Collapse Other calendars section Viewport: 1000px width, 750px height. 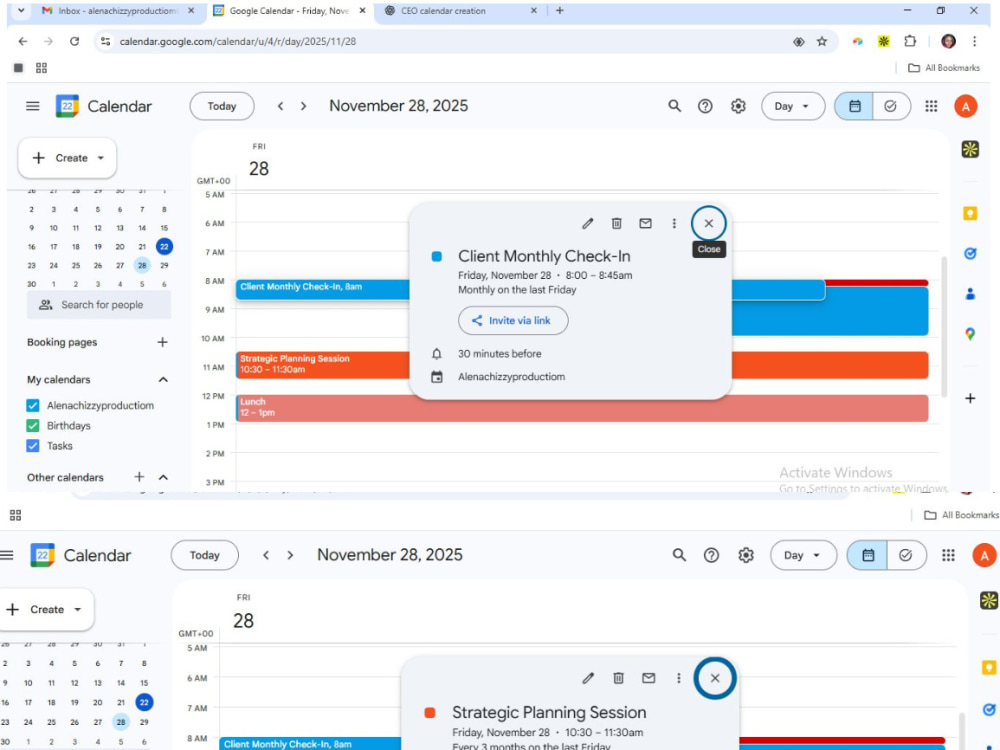point(163,477)
